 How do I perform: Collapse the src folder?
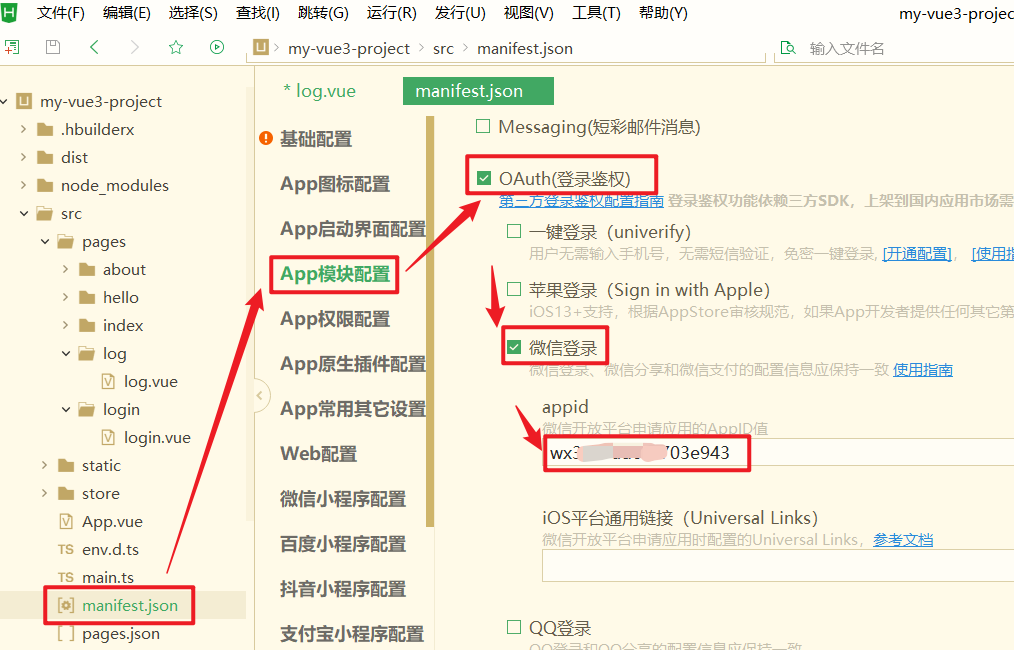[23, 213]
